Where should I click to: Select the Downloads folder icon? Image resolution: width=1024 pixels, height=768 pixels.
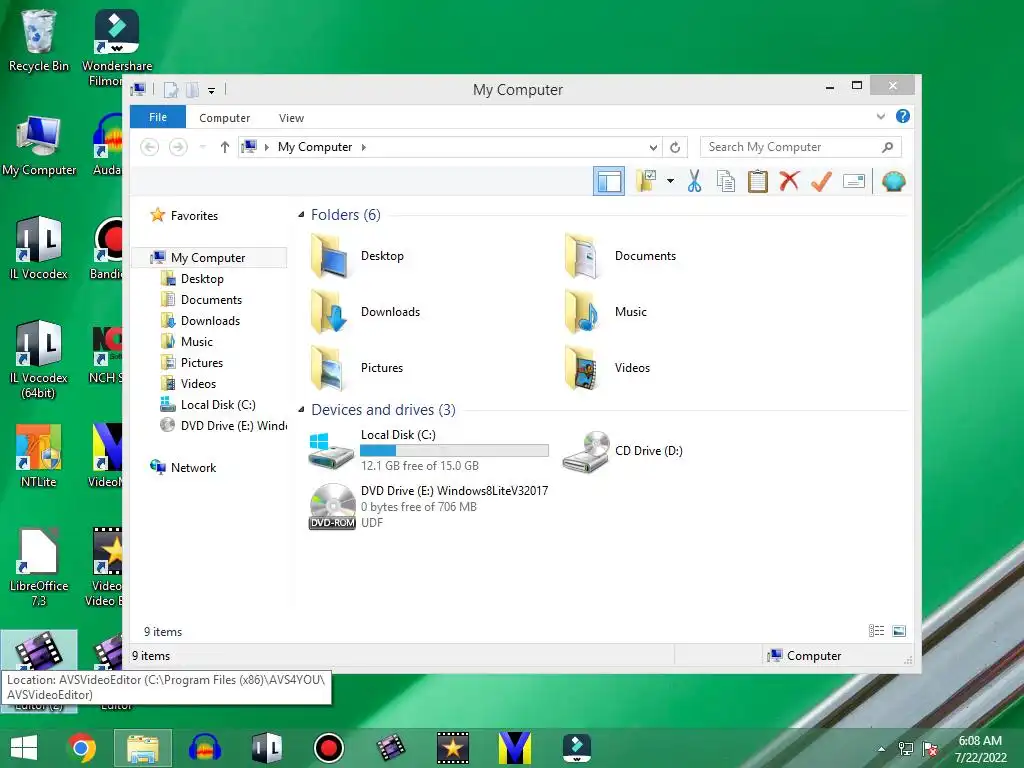329,312
